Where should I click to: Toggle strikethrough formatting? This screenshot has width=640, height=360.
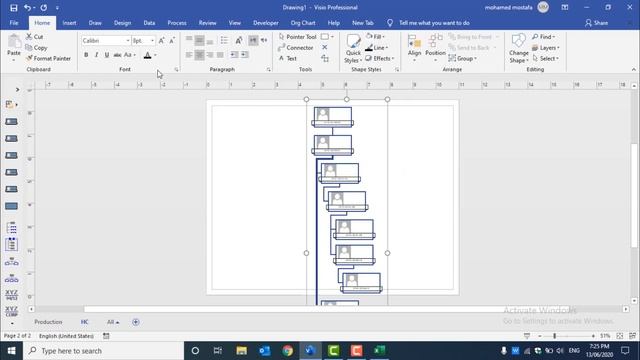pos(117,55)
